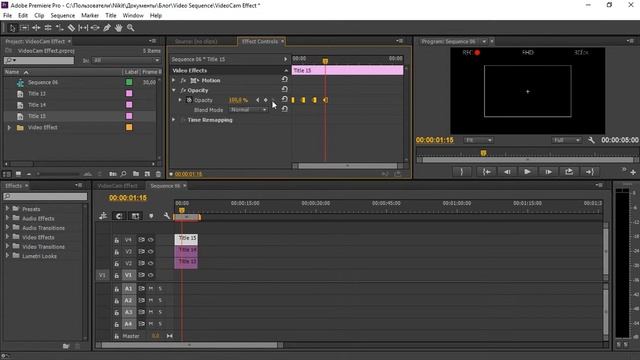Click the Project panel search field
The height and width of the screenshot is (360, 640).
[39, 60]
